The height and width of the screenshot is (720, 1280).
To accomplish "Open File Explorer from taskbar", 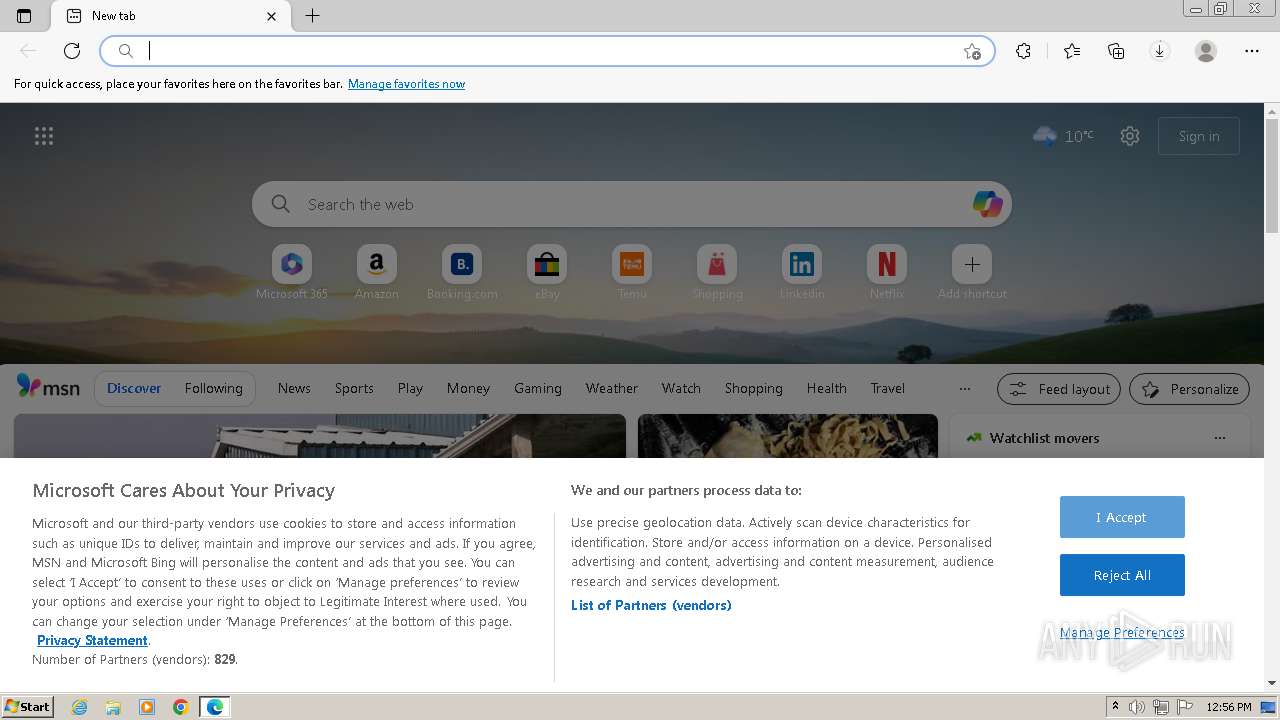I will (x=113, y=707).
